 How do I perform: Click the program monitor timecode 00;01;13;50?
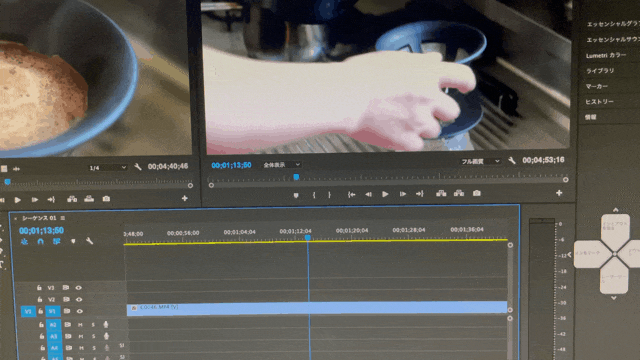[x=231, y=165]
